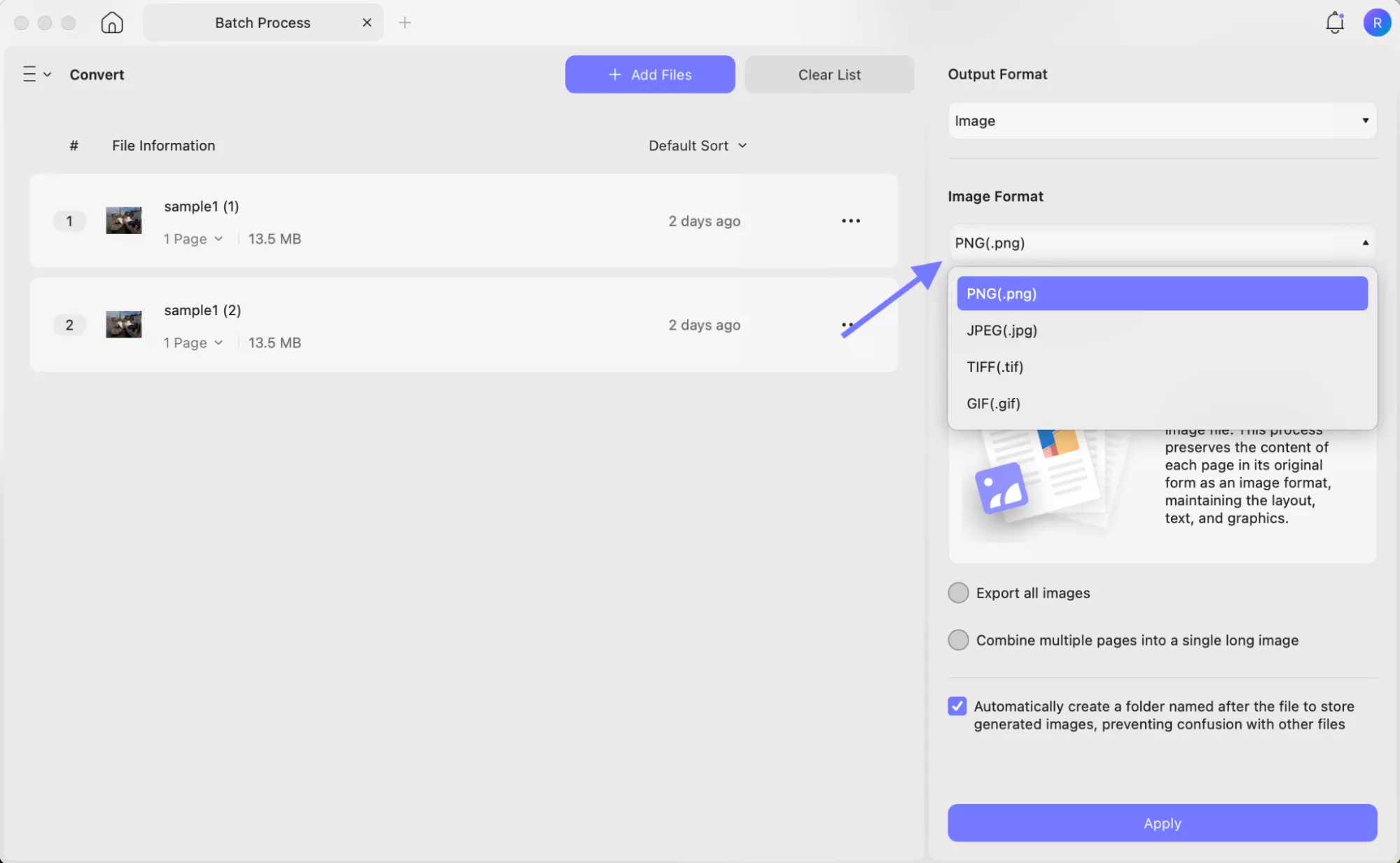Open the Default Sort dropdown
This screenshot has width=1400, height=863.
698,145
